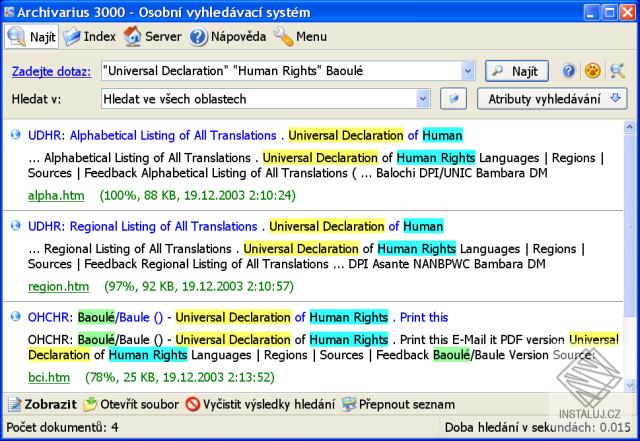Click the magnifier tools icon beside paw
This screenshot has height=441, width=640.
click(618, 71)
